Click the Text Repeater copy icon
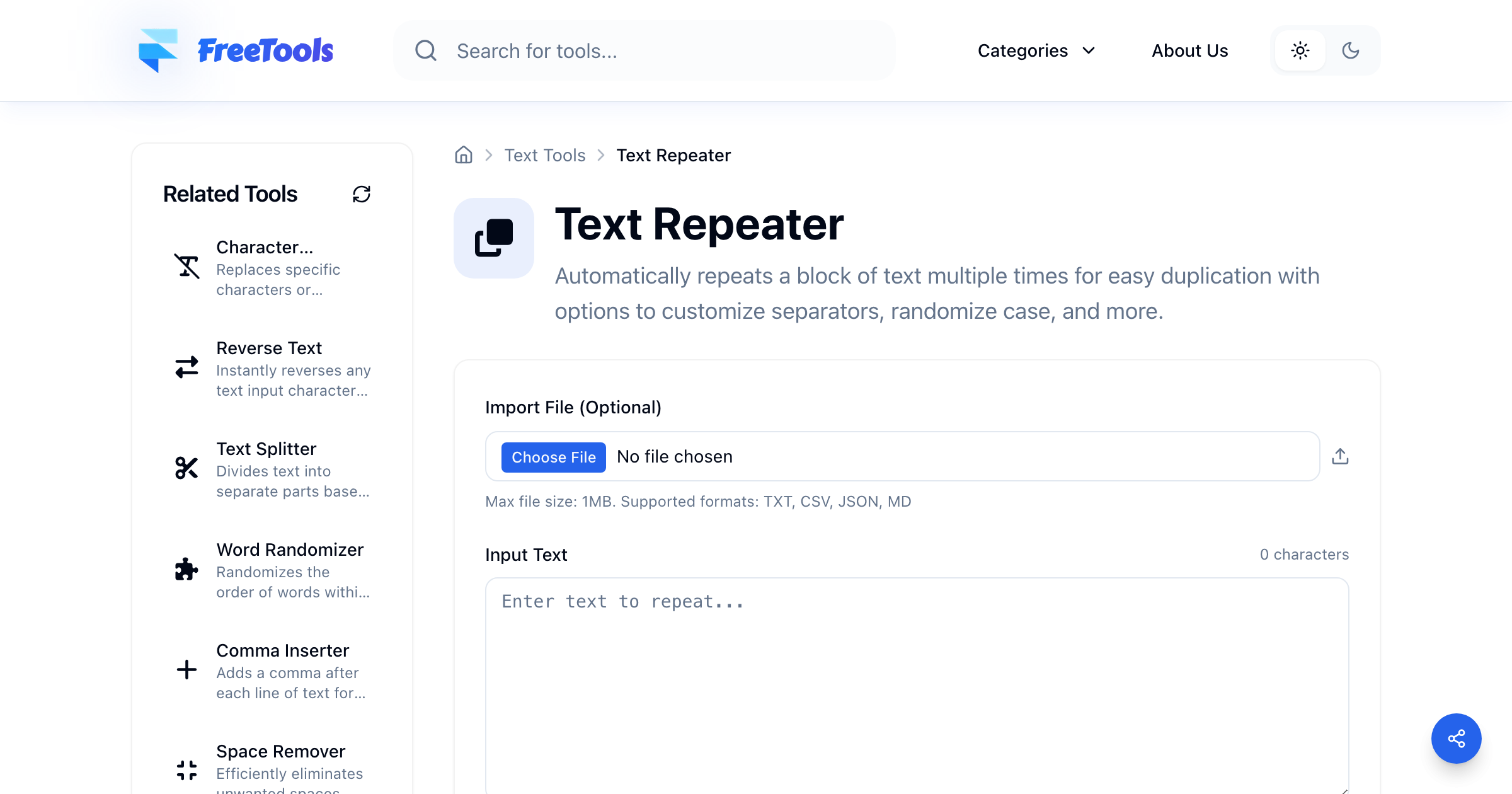Screen dimensions: 1512x794 tap(494, 238)
